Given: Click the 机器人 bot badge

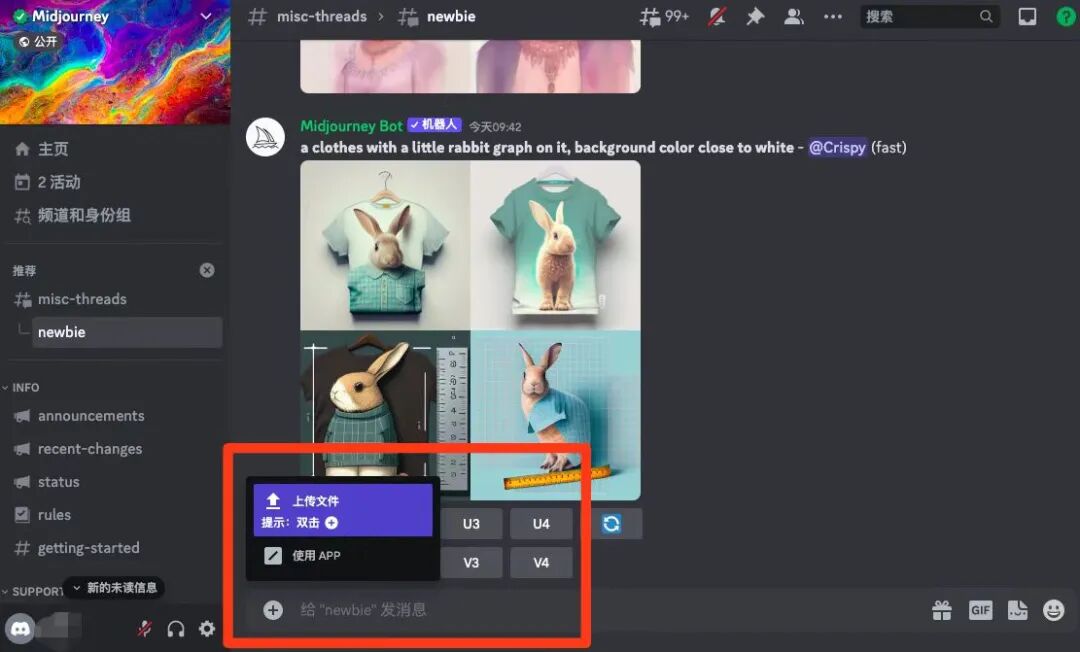Looking at the screenshot, I should pyautogui.click(x=434, y=125).
